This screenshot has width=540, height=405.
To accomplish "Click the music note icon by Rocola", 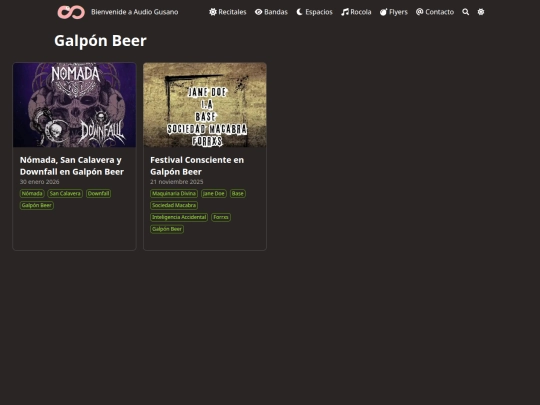I will coord(345,12).
